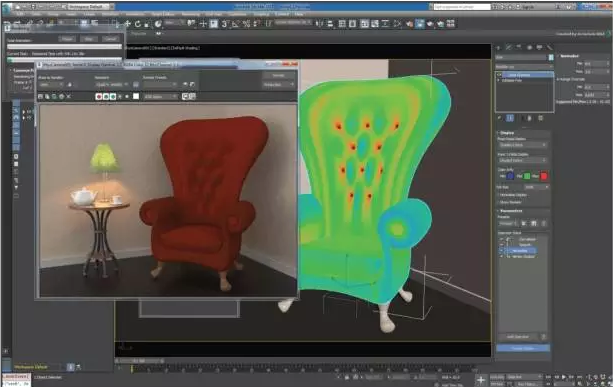
Task: Open the Create panel plus tab
Action: [498, 47]
